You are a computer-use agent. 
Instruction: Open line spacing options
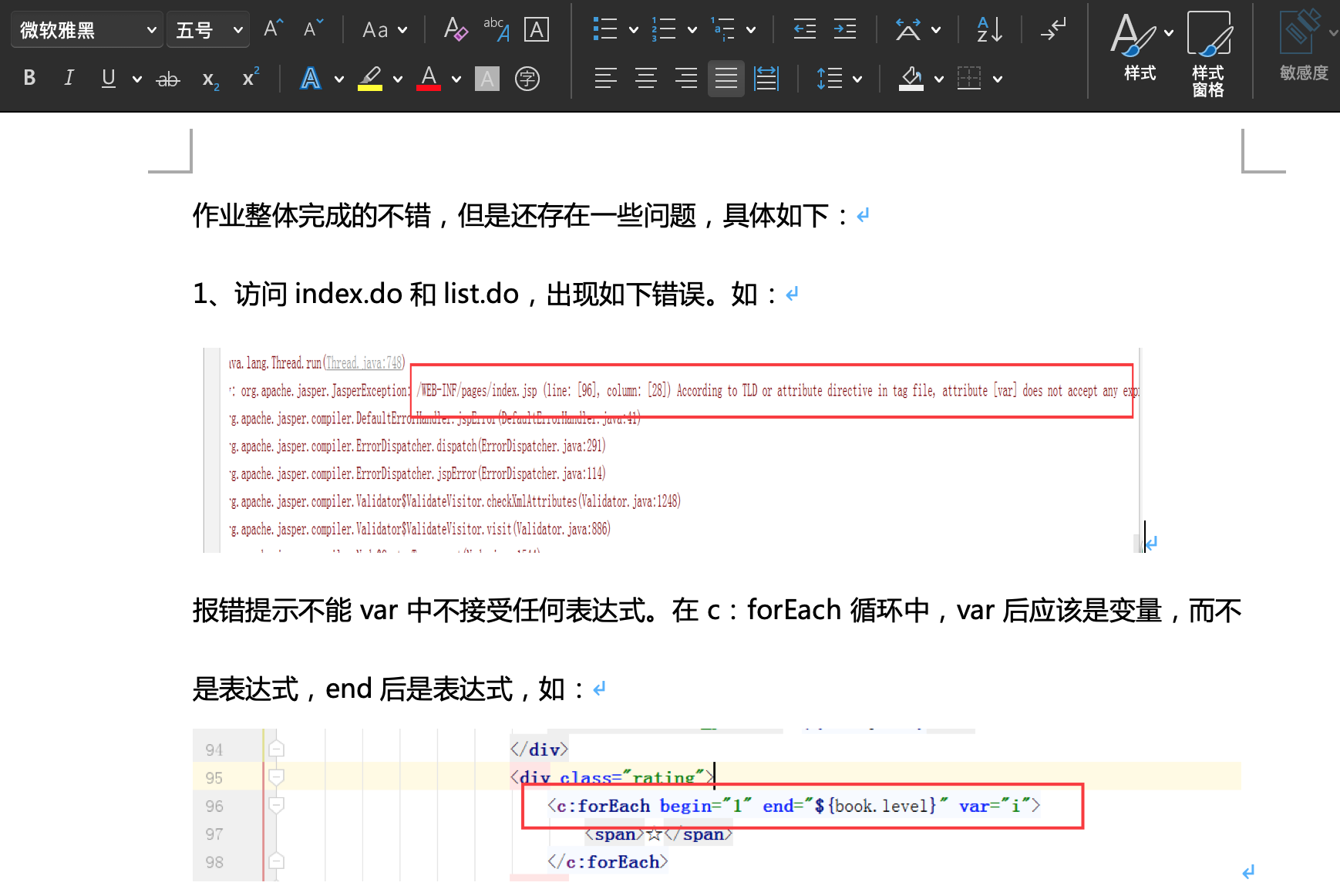click(x=830, y=78)
